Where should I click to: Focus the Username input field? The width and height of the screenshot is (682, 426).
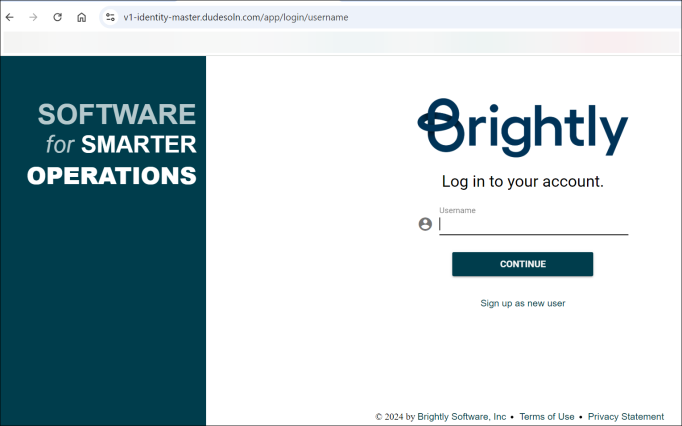[533, 225]
